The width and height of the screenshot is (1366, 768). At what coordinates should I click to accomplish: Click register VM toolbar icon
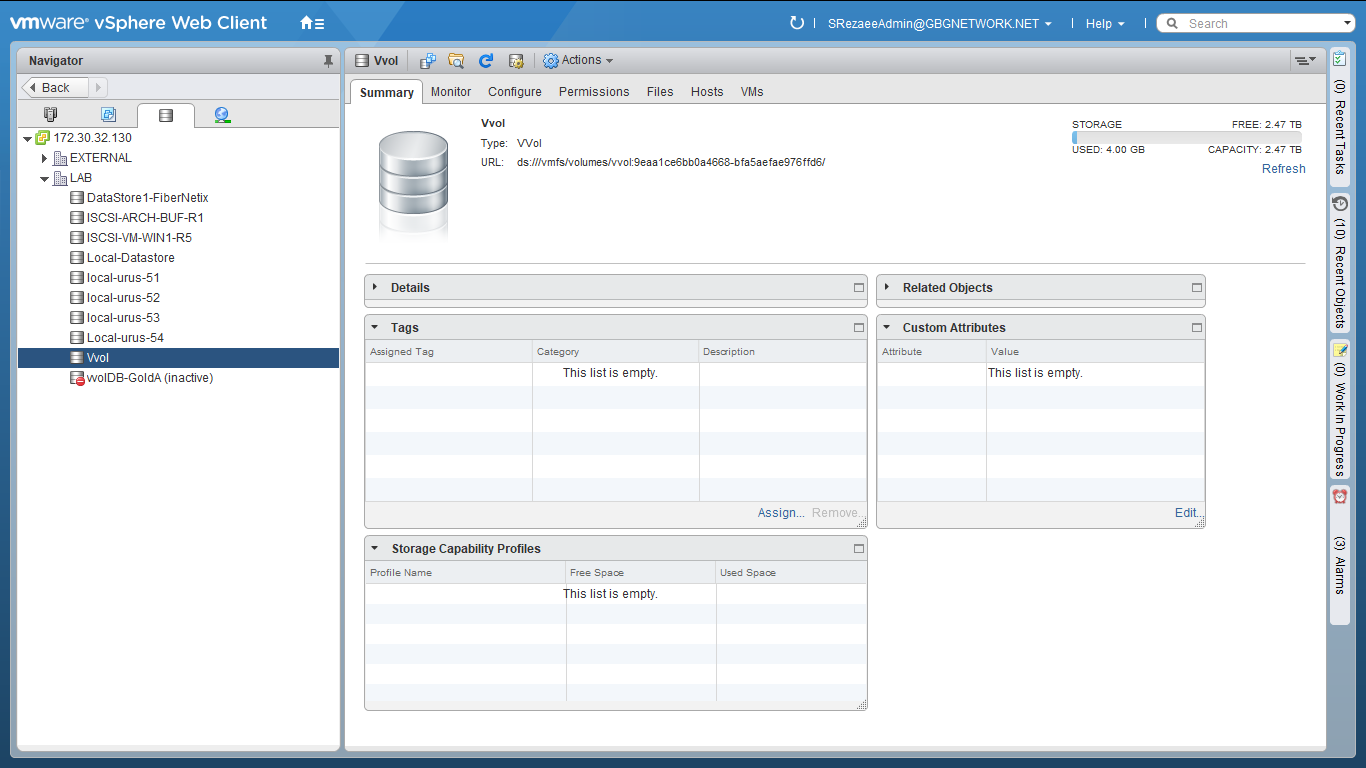click(427, 61)
